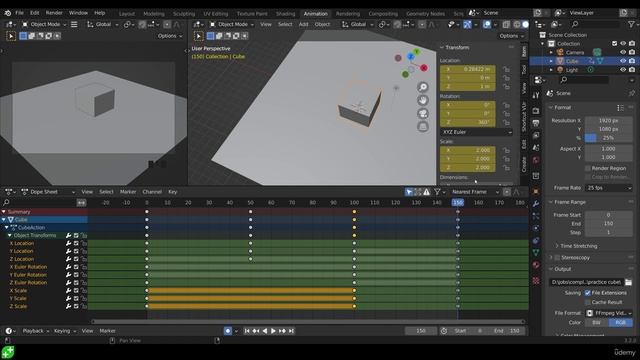Lock the Scale Y value
This screenshot has width=640, height=360.
point(506,159)
